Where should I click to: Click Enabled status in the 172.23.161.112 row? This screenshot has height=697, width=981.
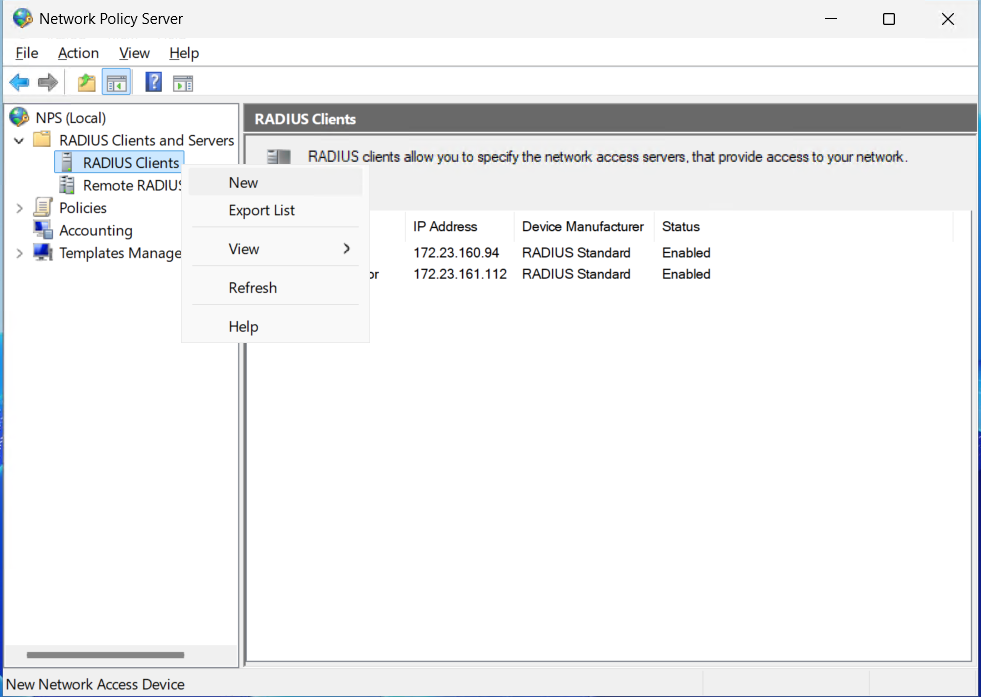[x=686, y=274]
